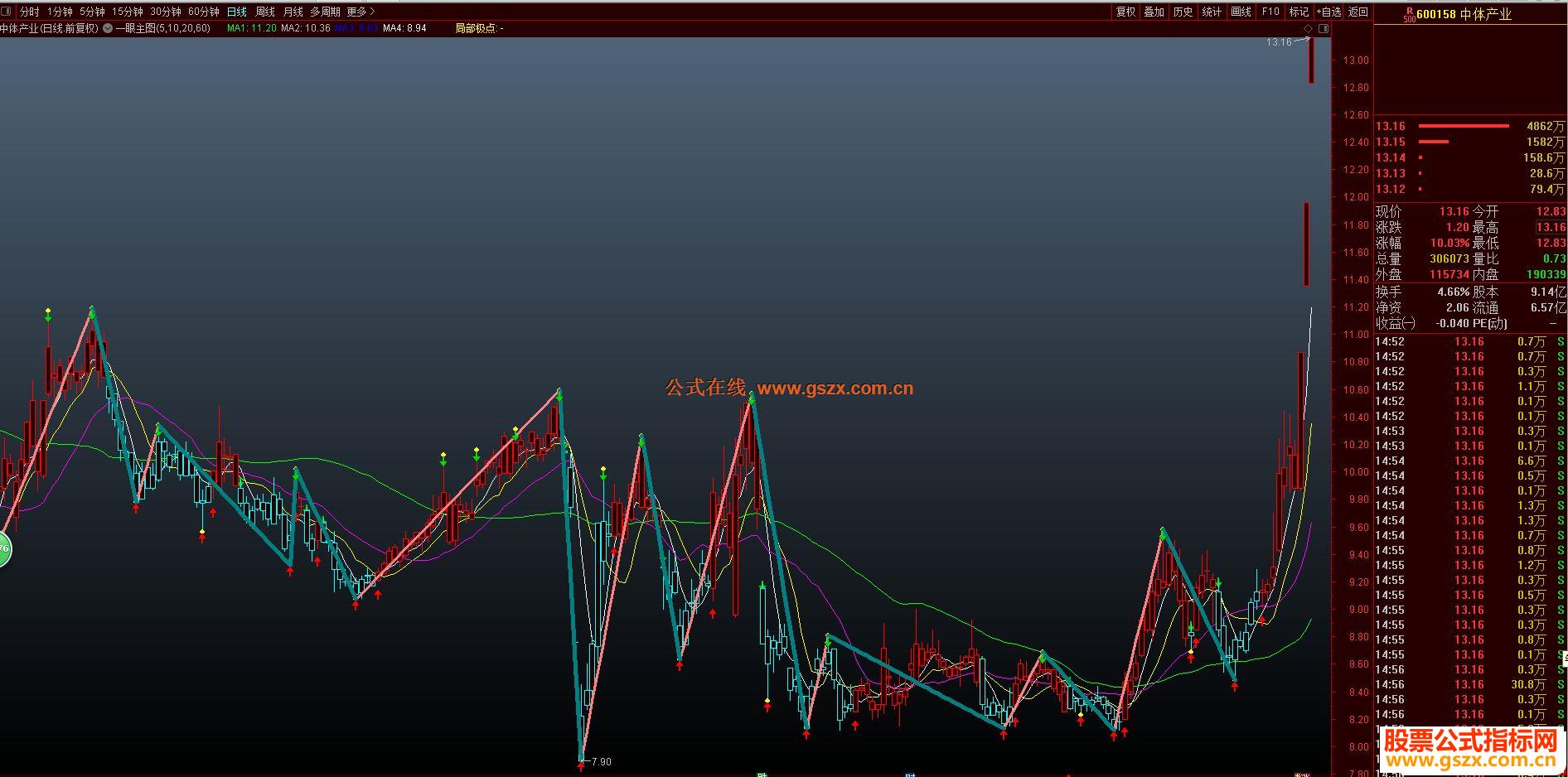Toggle the left side panel icon
Viewport: 1568px width, 777px height.
pyautogui.click(x=6, y=12)
